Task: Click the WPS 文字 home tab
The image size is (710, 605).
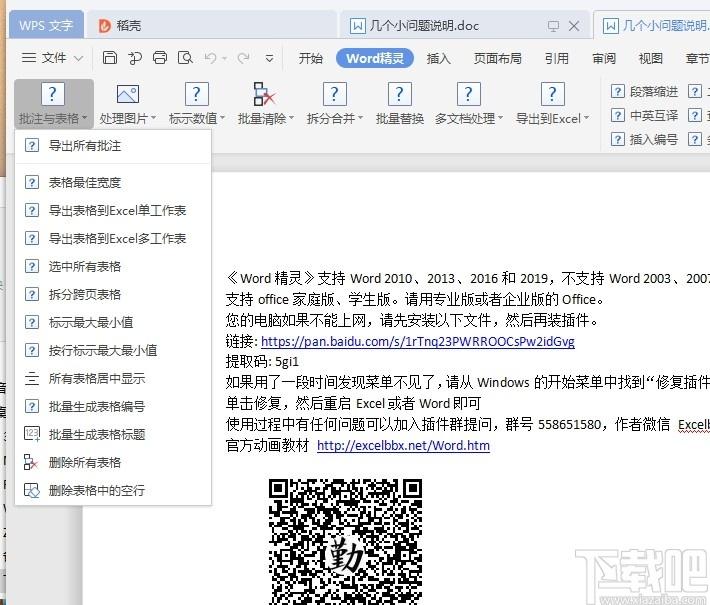Action: pos(46,25)
